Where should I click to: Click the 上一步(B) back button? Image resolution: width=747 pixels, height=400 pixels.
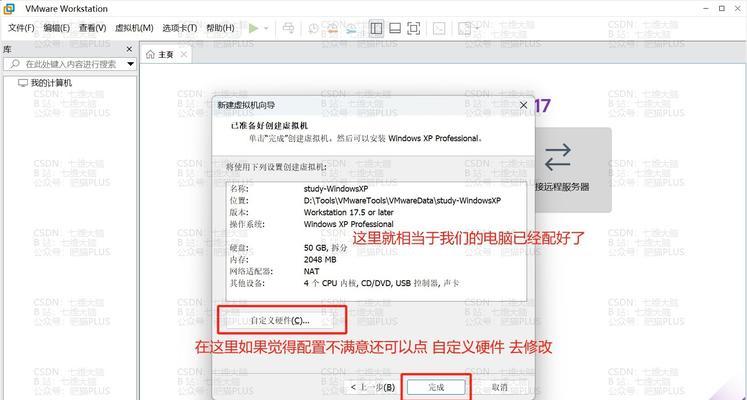click(372, 387)
